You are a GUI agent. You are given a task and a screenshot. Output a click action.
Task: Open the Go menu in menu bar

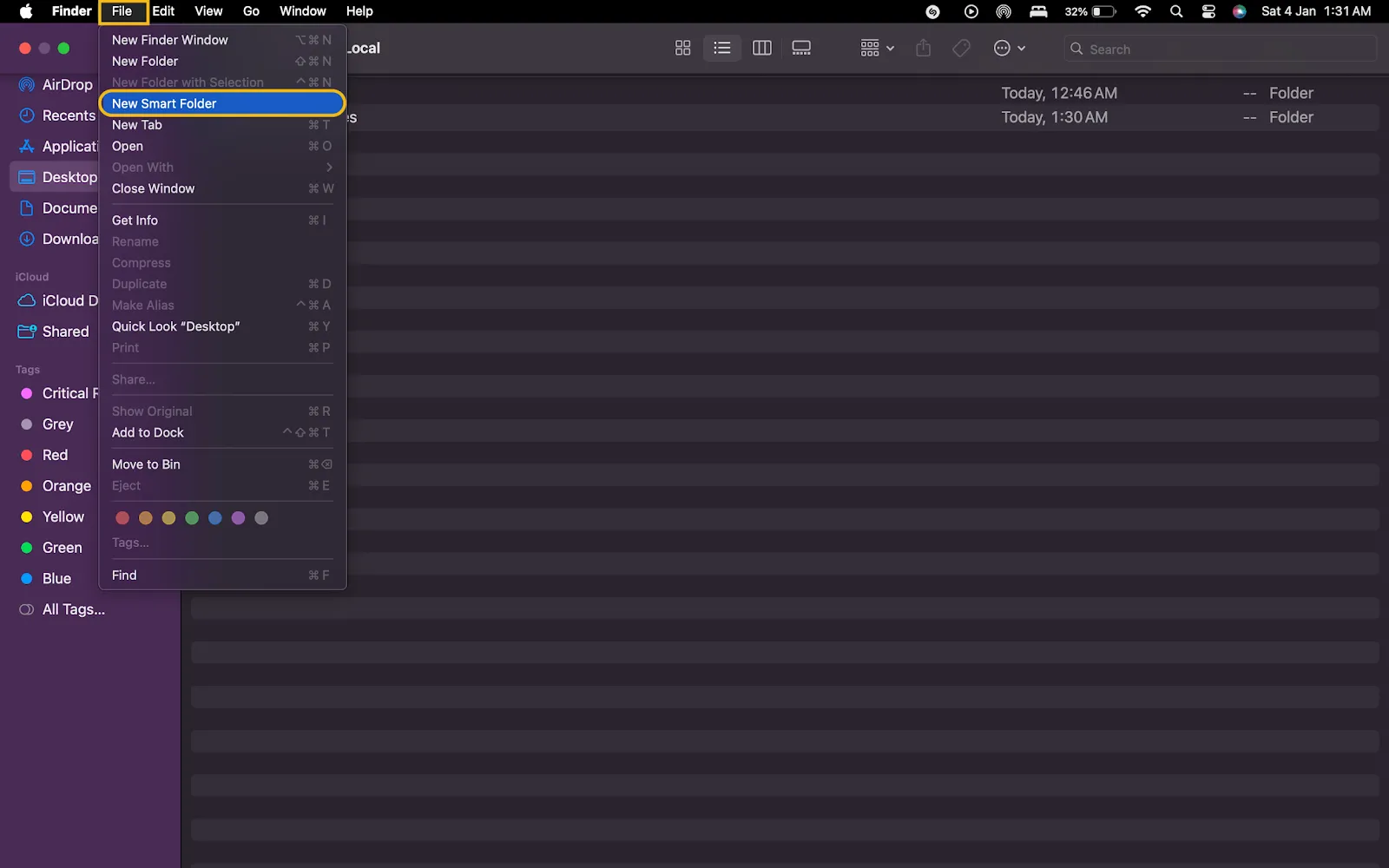click(251, 11)
